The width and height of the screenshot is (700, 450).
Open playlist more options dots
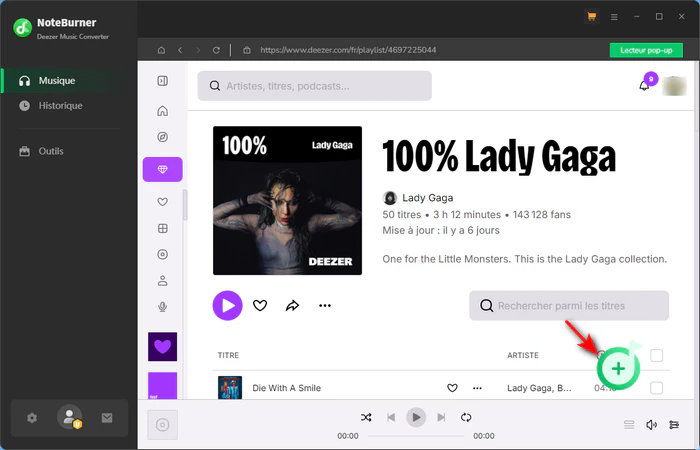tap(325, 306)
